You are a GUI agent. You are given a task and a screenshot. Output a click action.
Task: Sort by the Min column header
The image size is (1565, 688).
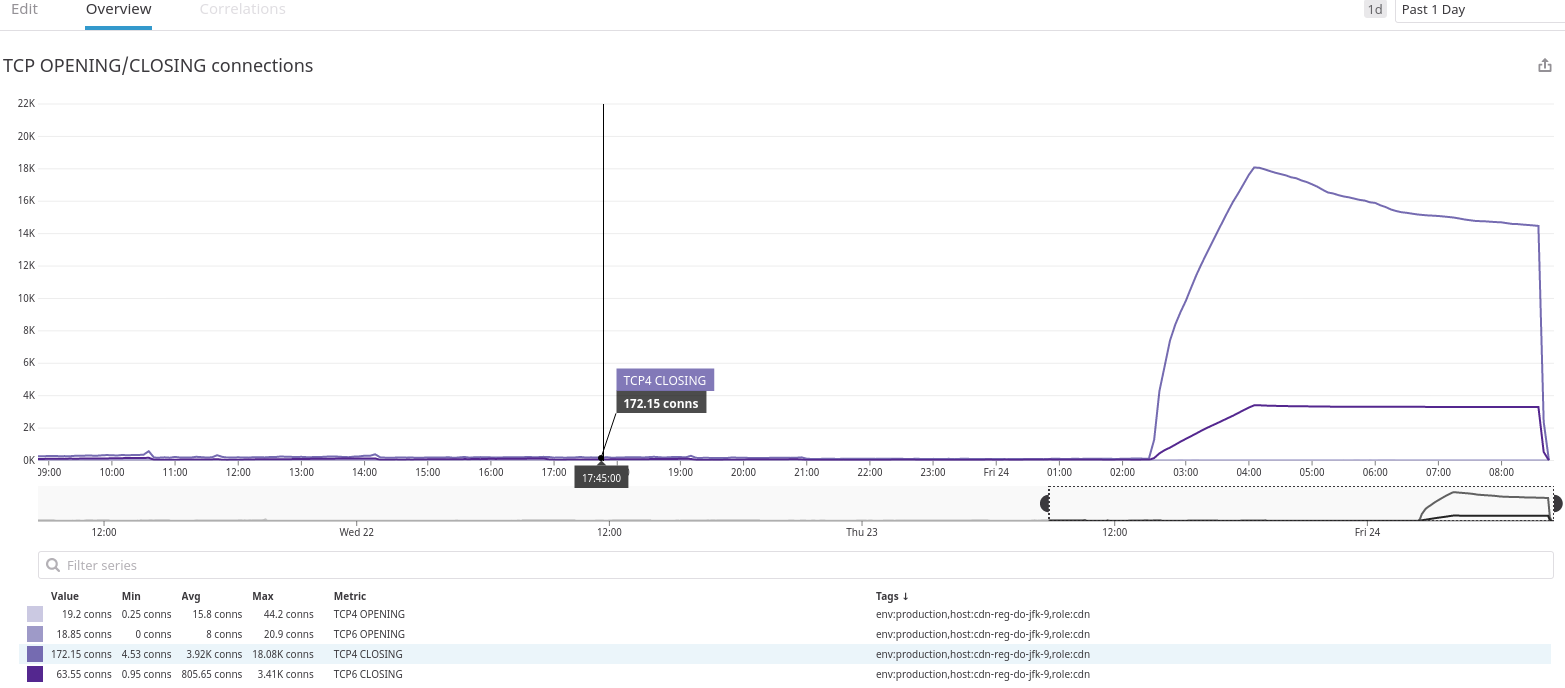pos(131,596)
